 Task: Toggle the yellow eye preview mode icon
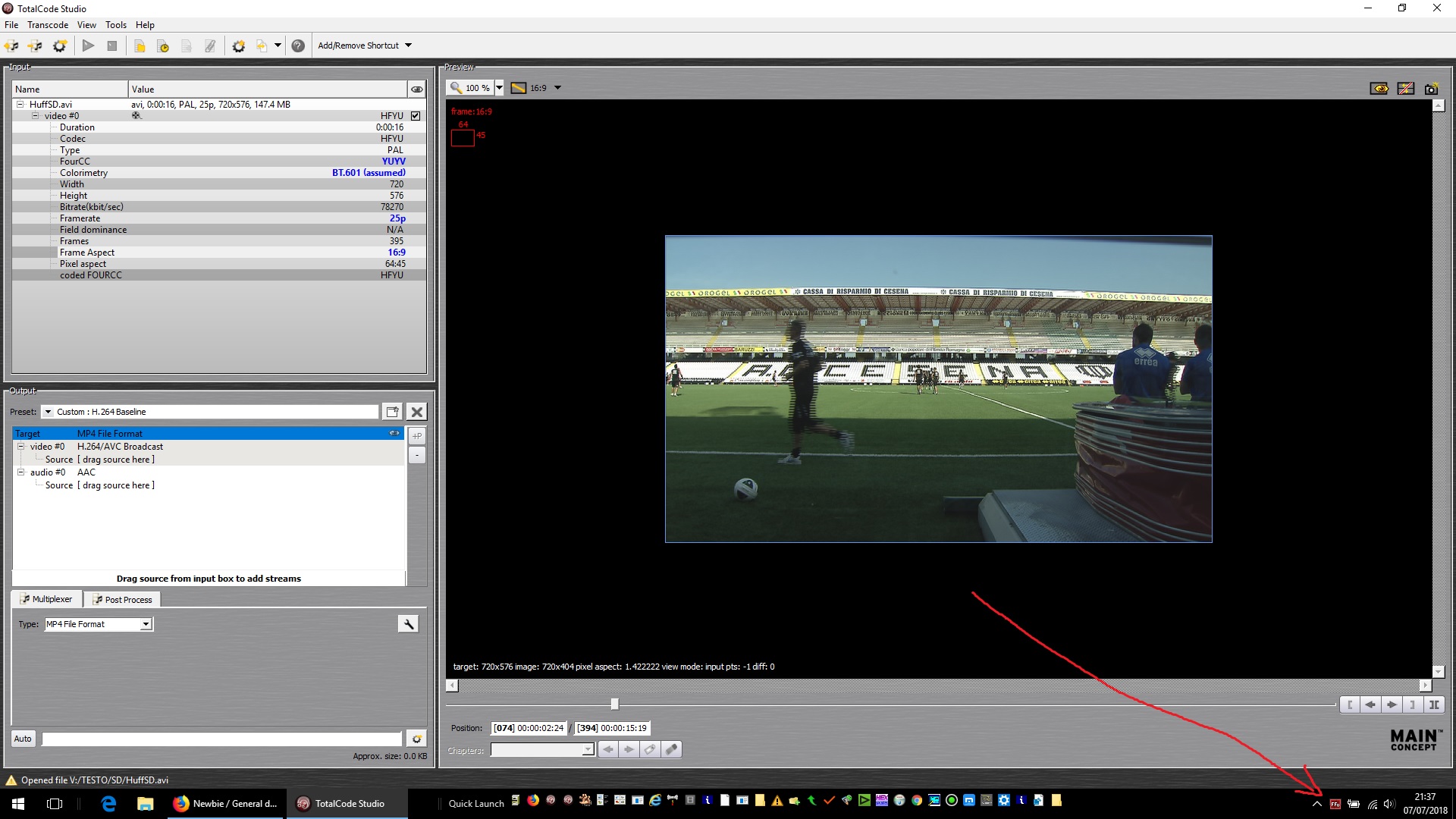pyautogui.click(x=1379, y=89)
